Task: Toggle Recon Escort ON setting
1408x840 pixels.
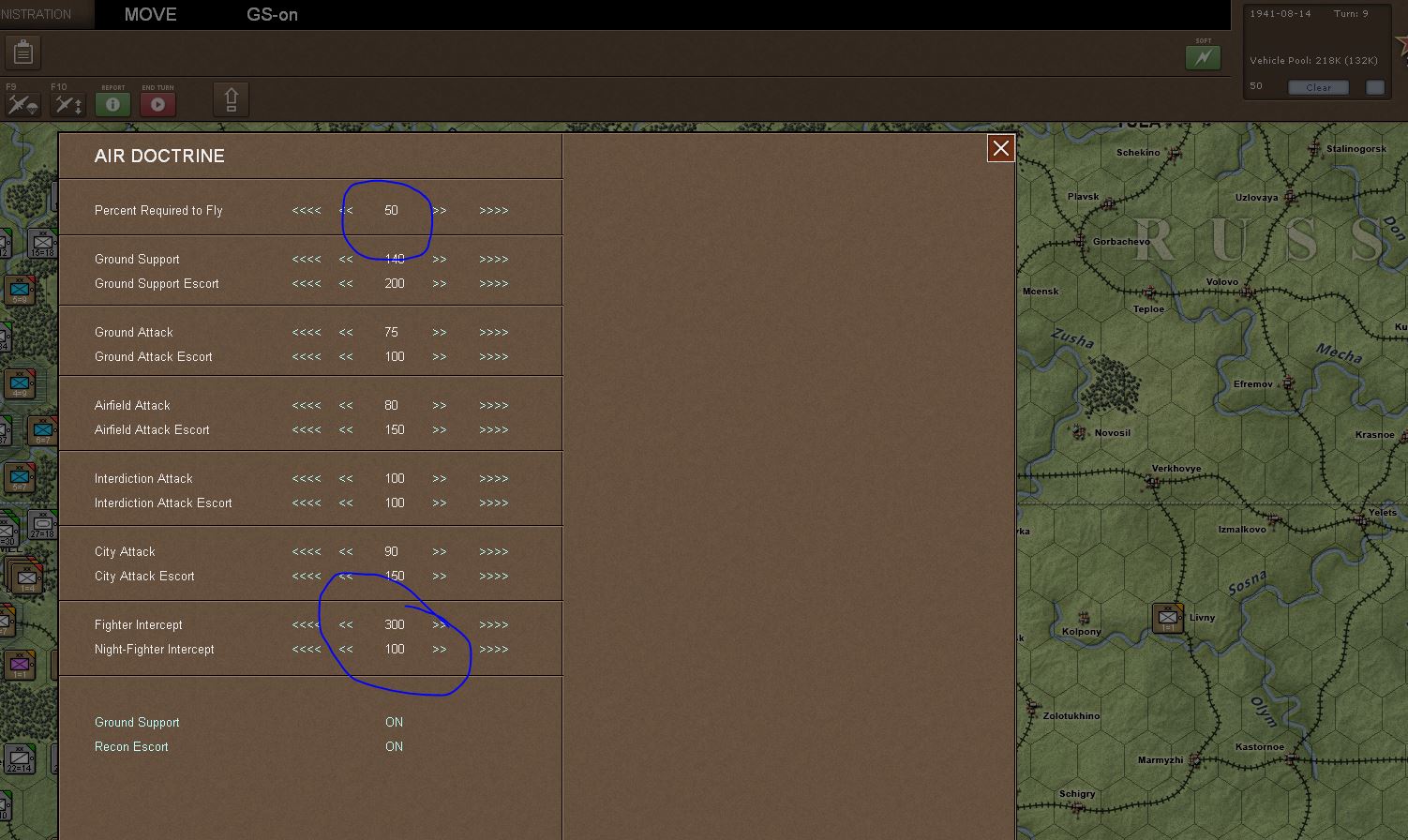Action: point(394,746)
